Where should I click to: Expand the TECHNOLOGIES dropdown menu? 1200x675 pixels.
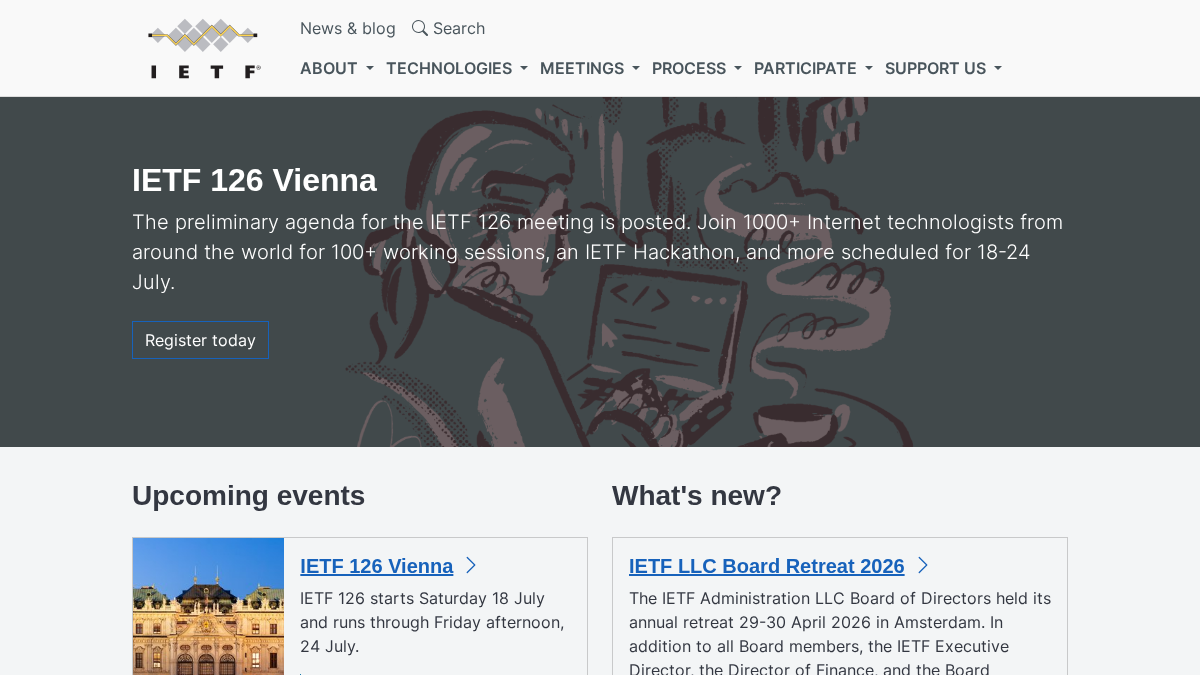457,68
